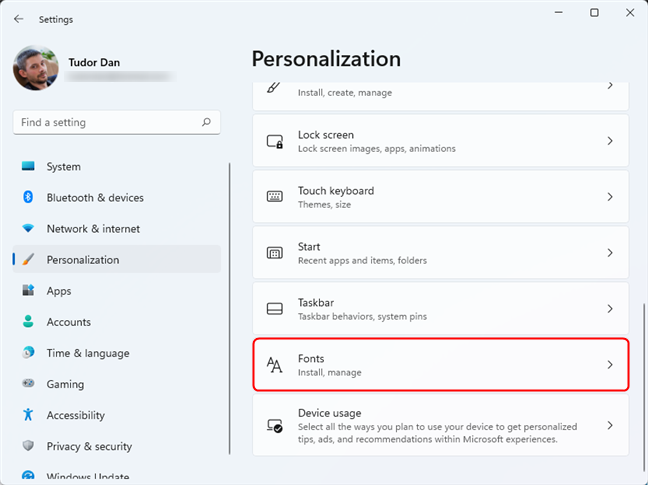648x485 pixels.
Task: Open Network & internet category
Action: pyautogui.click(x=117, y=228)
